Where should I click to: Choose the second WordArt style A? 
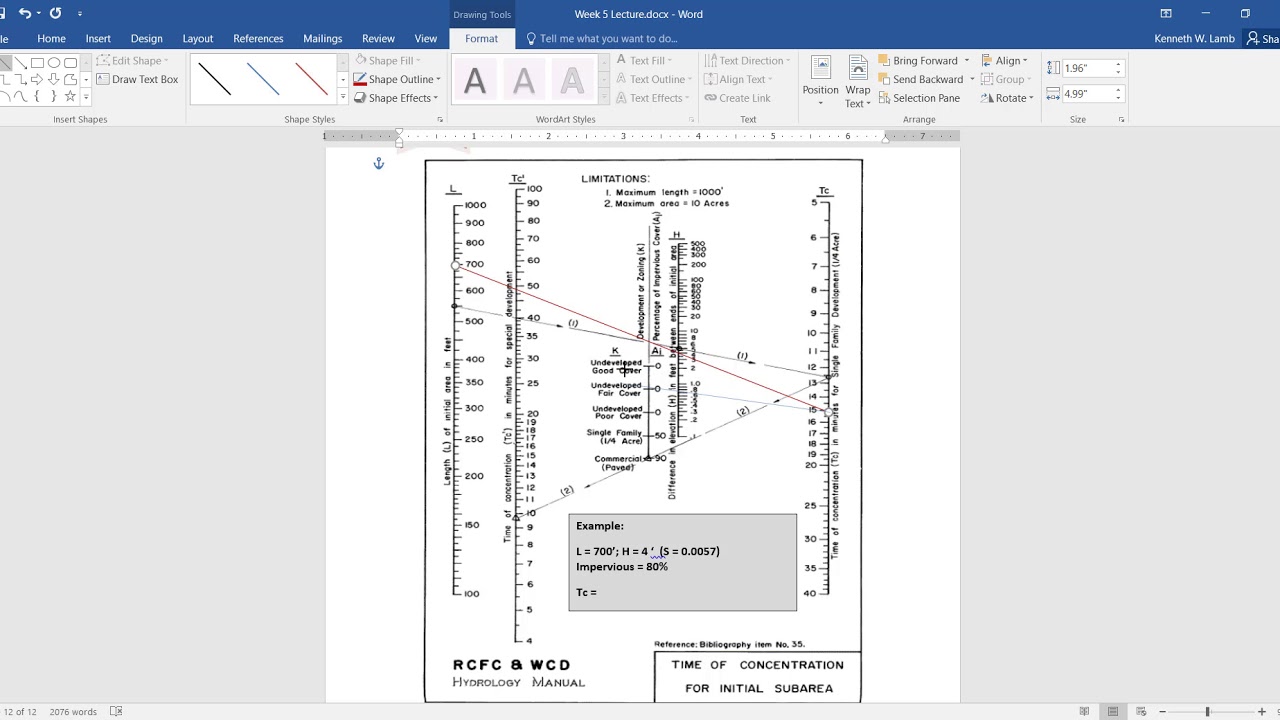click(x=523, y=80)
